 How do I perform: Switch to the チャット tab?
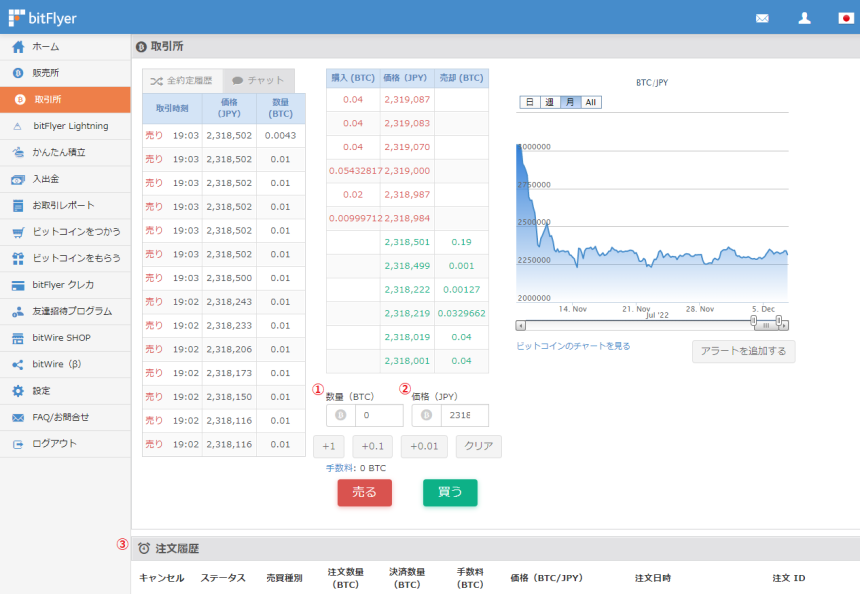coord(258,81)
